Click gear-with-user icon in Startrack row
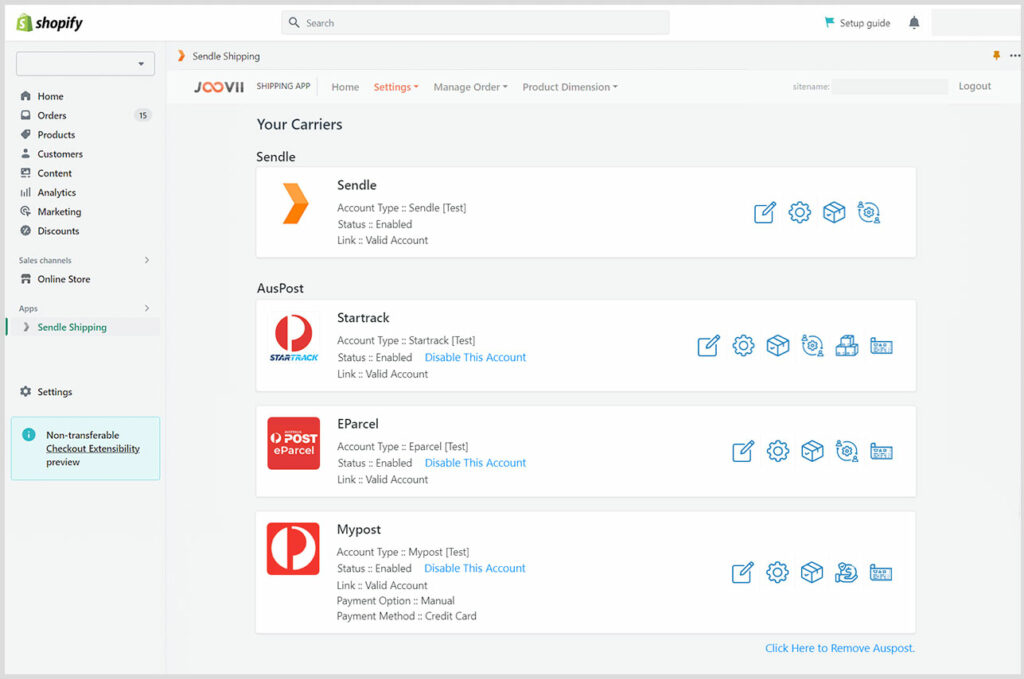1024x679 pixels. click(x=812, y=345)
